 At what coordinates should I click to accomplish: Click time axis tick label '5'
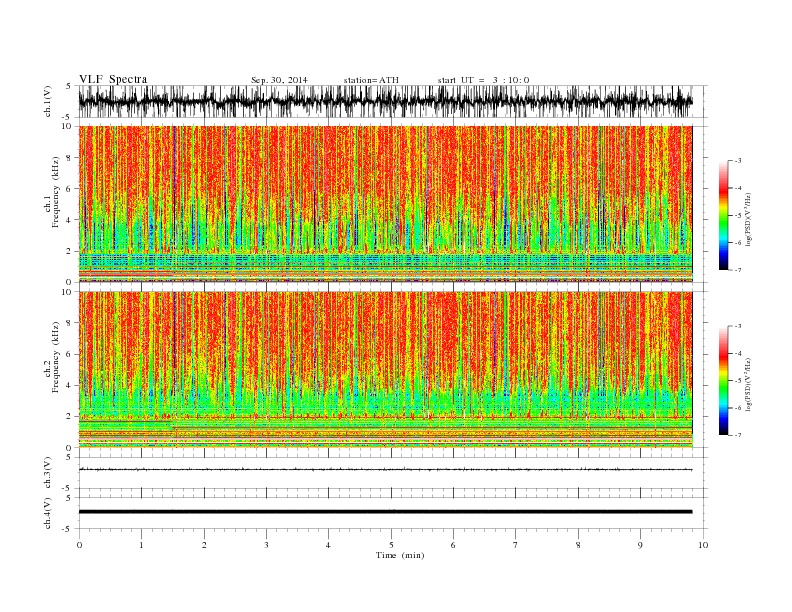pos(391,545)
